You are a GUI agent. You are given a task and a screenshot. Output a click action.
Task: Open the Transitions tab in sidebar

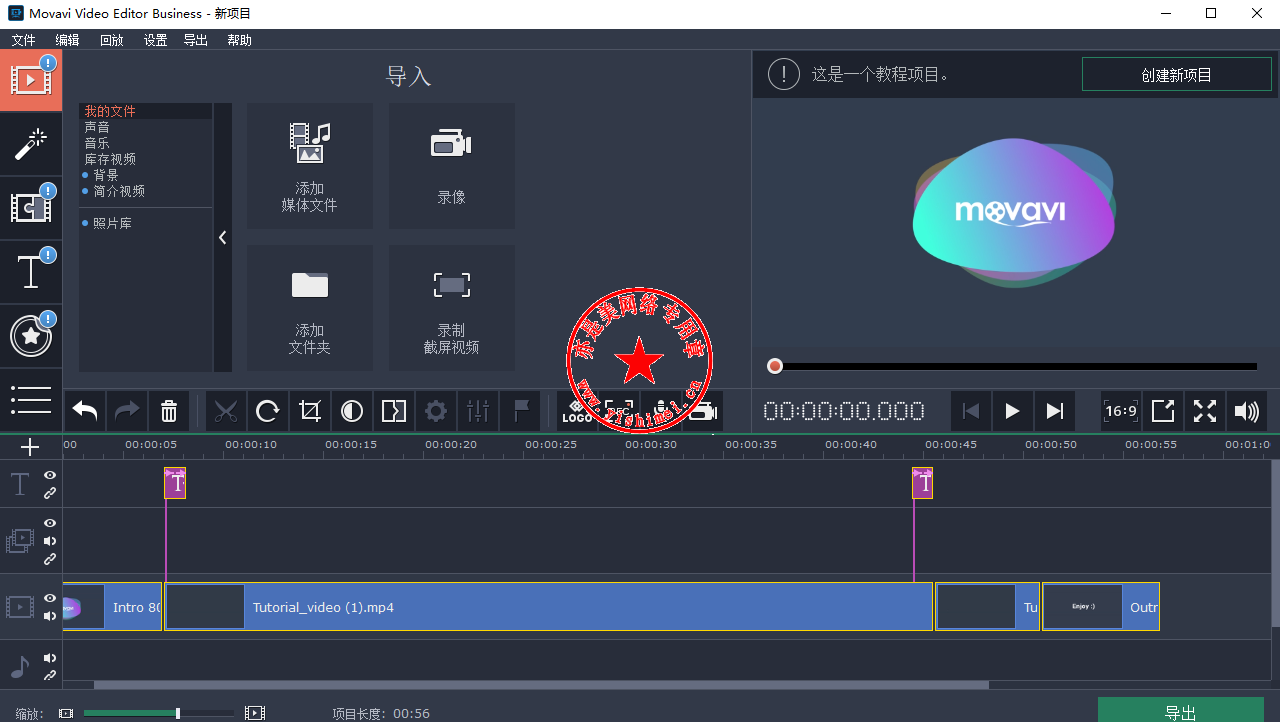click(x=31, y=208)
